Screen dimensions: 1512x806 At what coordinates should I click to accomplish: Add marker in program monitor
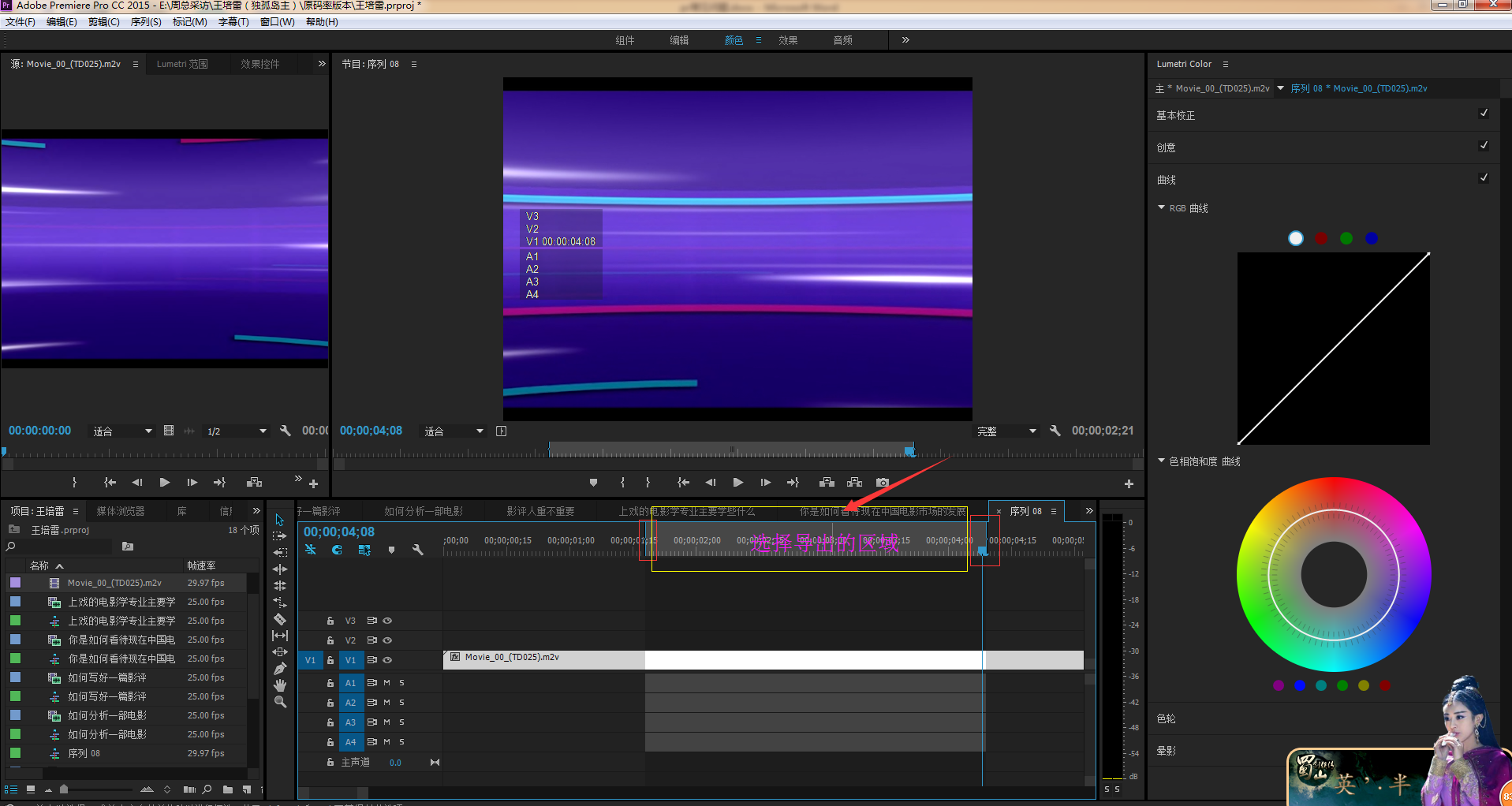coord(593,483)
